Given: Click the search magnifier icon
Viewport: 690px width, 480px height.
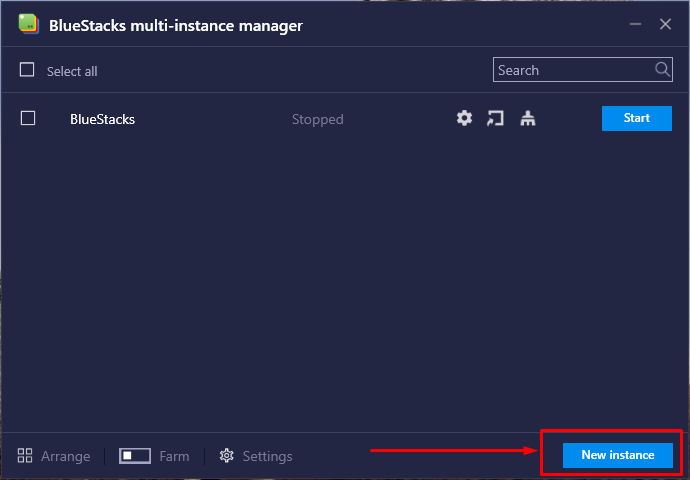Looking at the screenshot, I should (662, 69).
